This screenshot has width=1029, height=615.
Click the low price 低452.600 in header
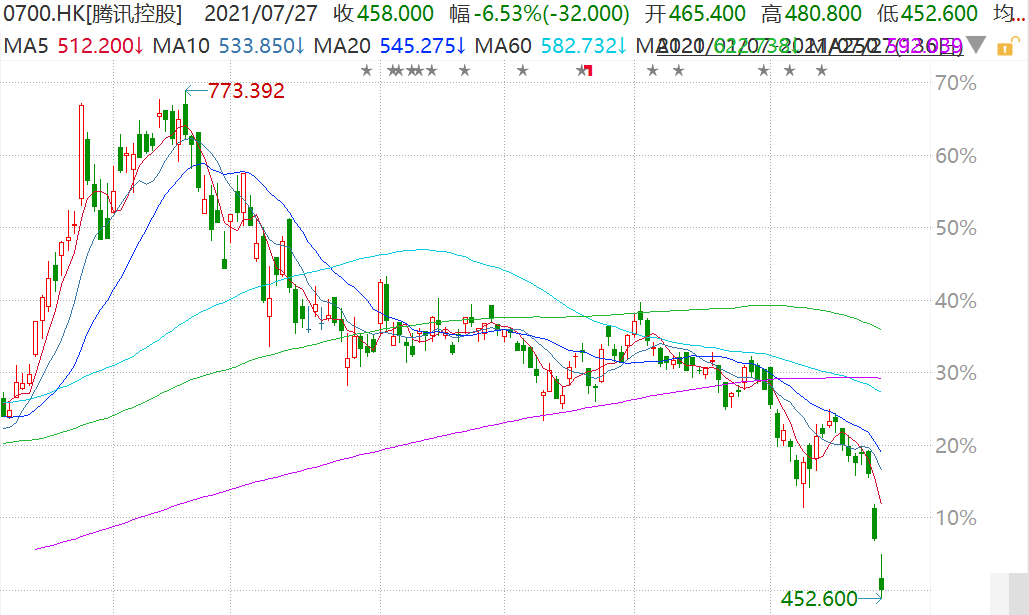pos(927,13)
